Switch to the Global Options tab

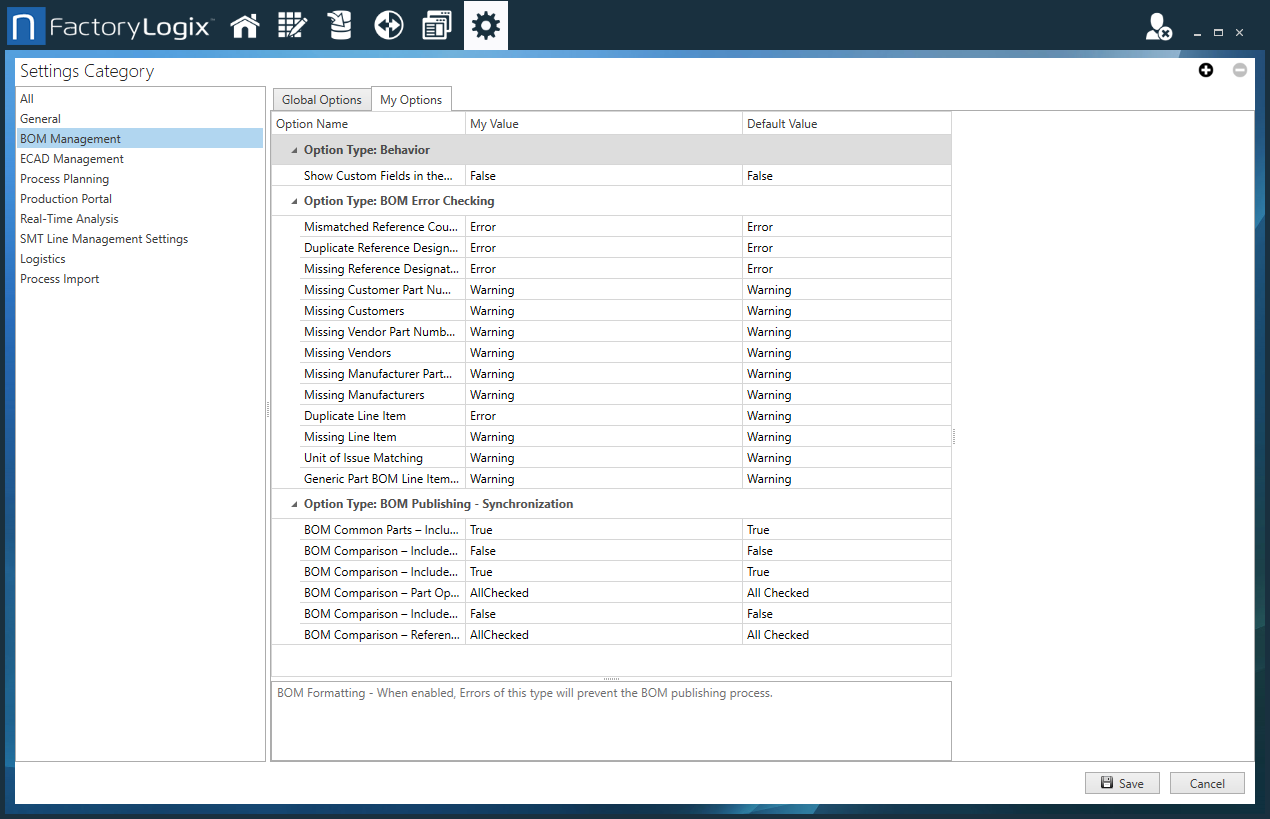[321, 100]
